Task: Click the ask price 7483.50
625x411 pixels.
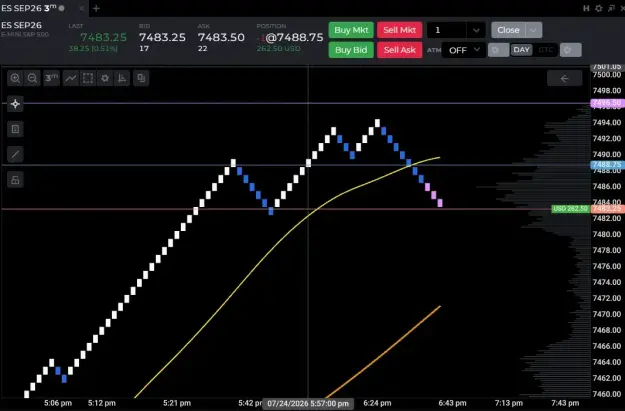Action: (x=221, y=37)
